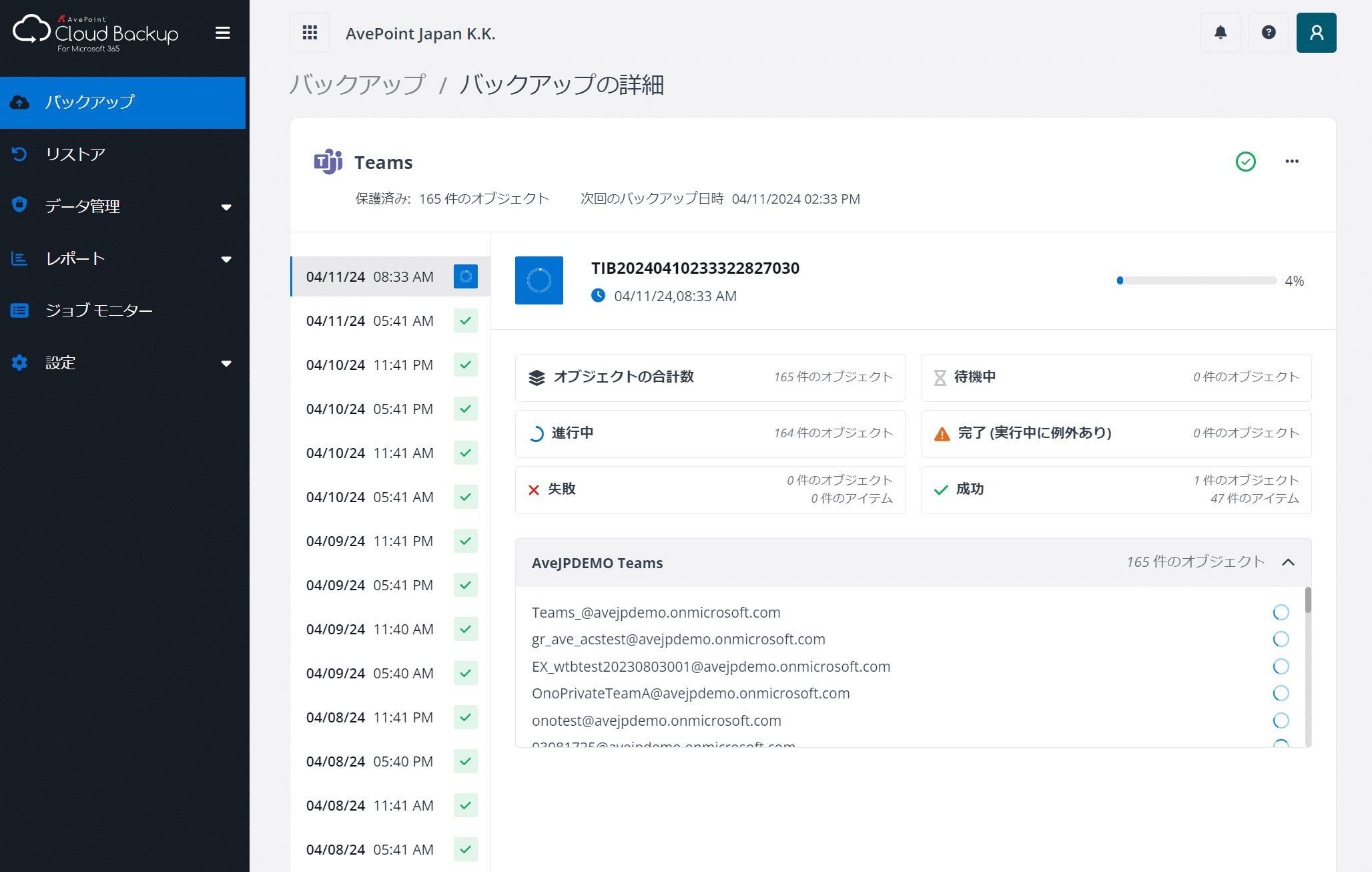Select バックアップ in the sidebar
The image size is (1372, 872).
[123, 102]
